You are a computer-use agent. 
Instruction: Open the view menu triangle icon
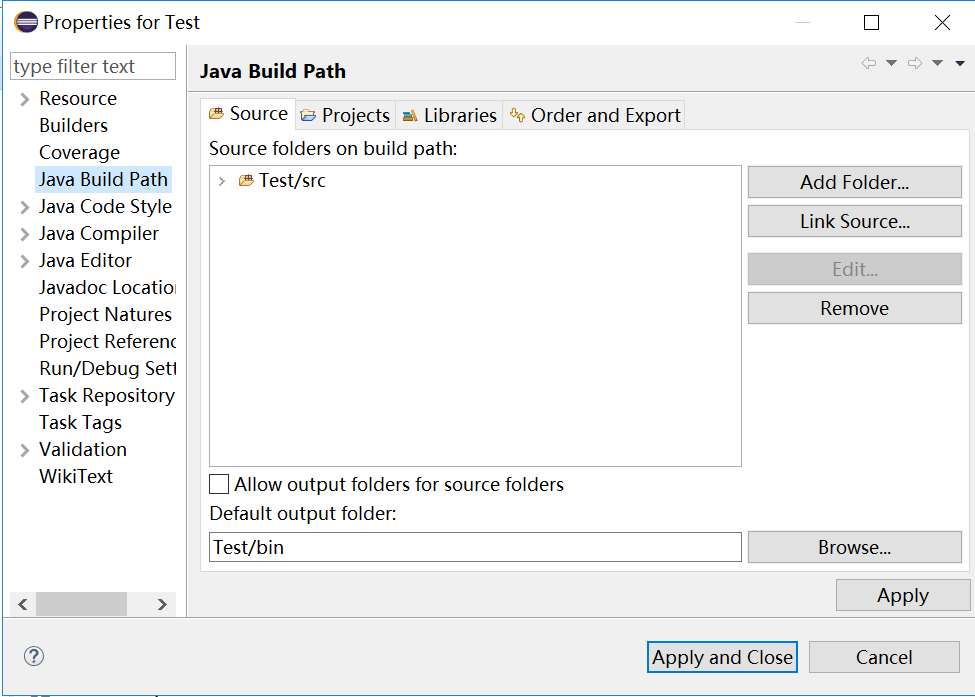(960, 63)
